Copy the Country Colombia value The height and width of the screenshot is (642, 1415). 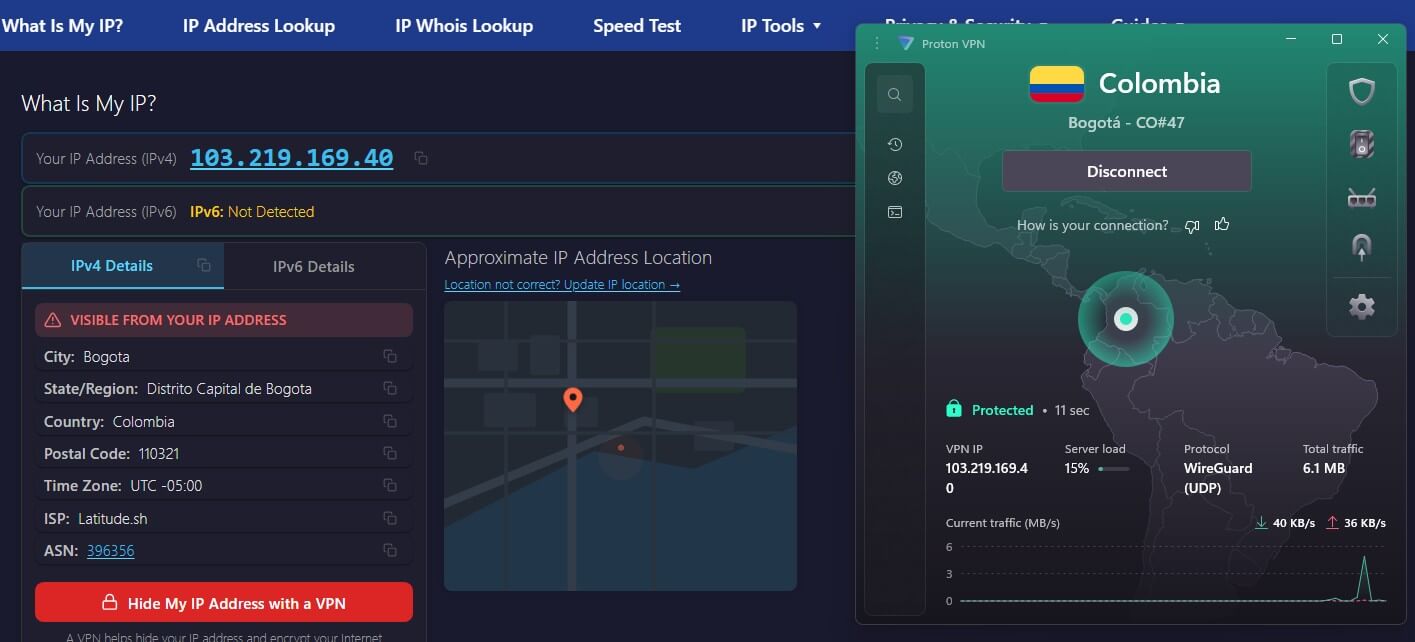[x=390, y=421]
